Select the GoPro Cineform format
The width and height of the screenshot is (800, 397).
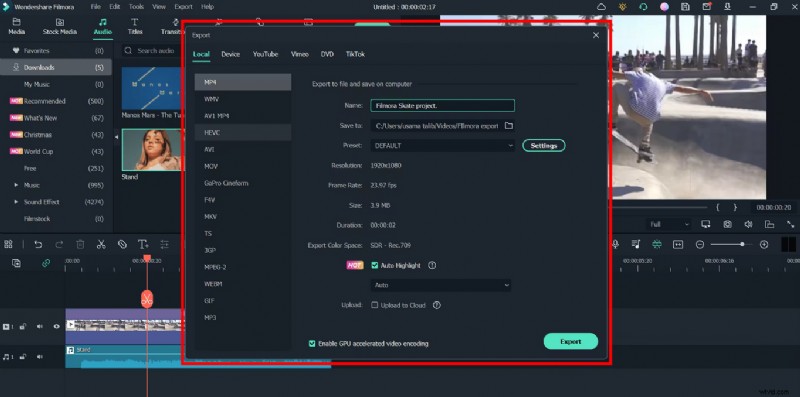243,183
